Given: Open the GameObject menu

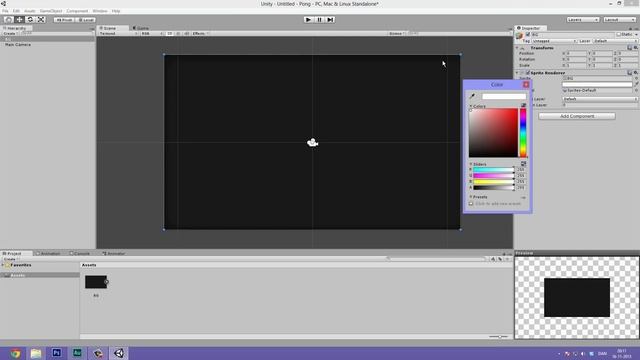Looking at the screenshot, I should click(51, 11).
